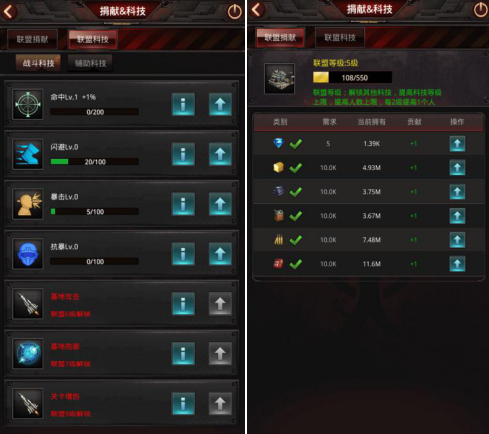The image size is (489, 434).
Task: Donate the 7.48M ammo resource
Action: pos(457,240)
